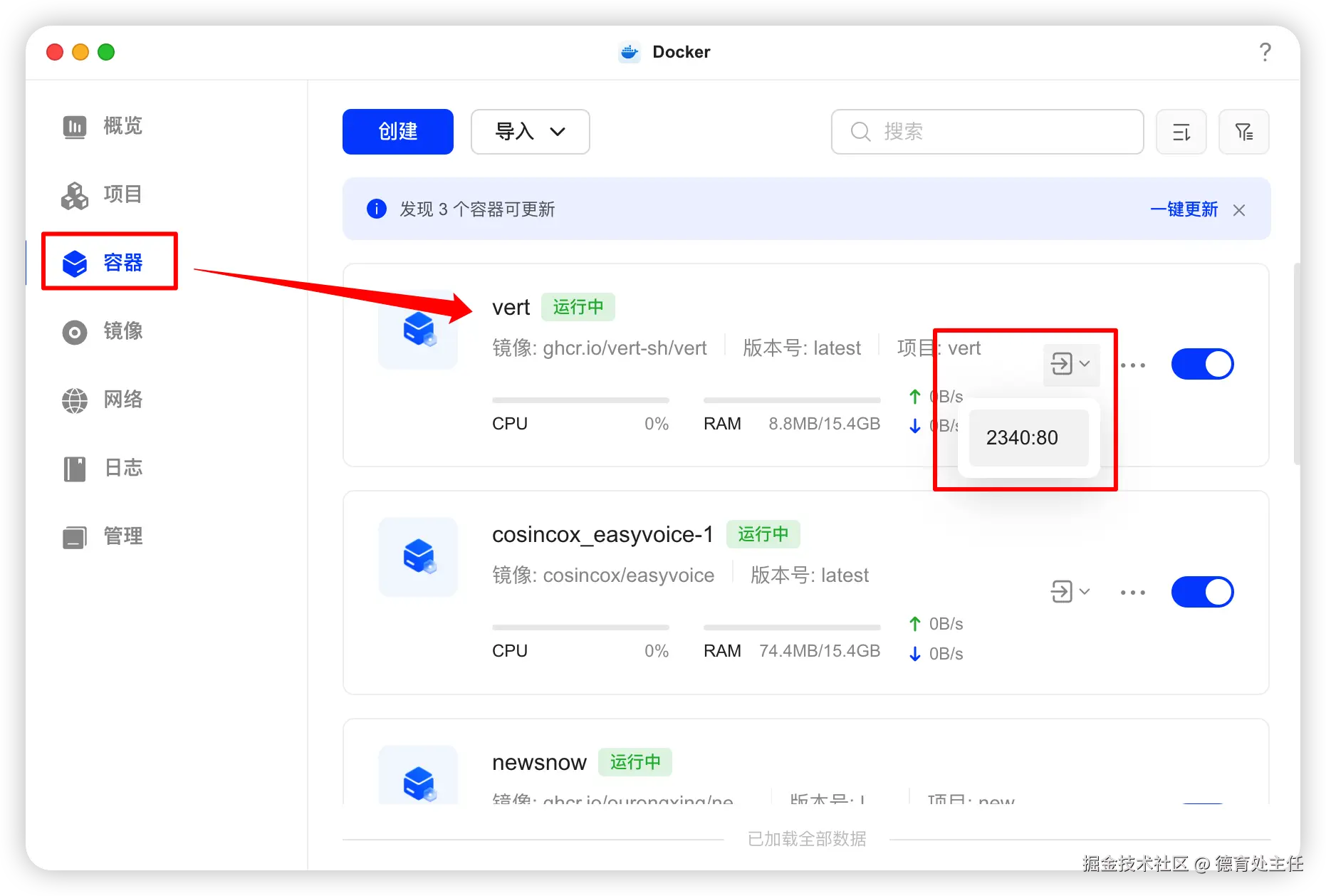1326x896 pixels.
Task: Click the vert CPU usage bar
Action: tap(580, 400)
